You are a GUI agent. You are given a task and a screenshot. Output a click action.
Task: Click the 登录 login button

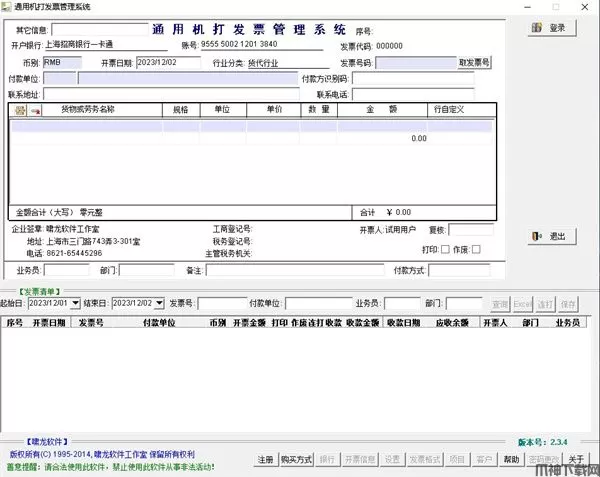point(551,28)
